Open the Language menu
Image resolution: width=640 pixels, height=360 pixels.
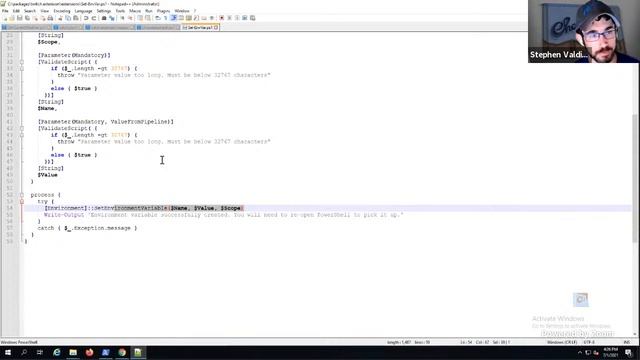(x=83, y=11)
